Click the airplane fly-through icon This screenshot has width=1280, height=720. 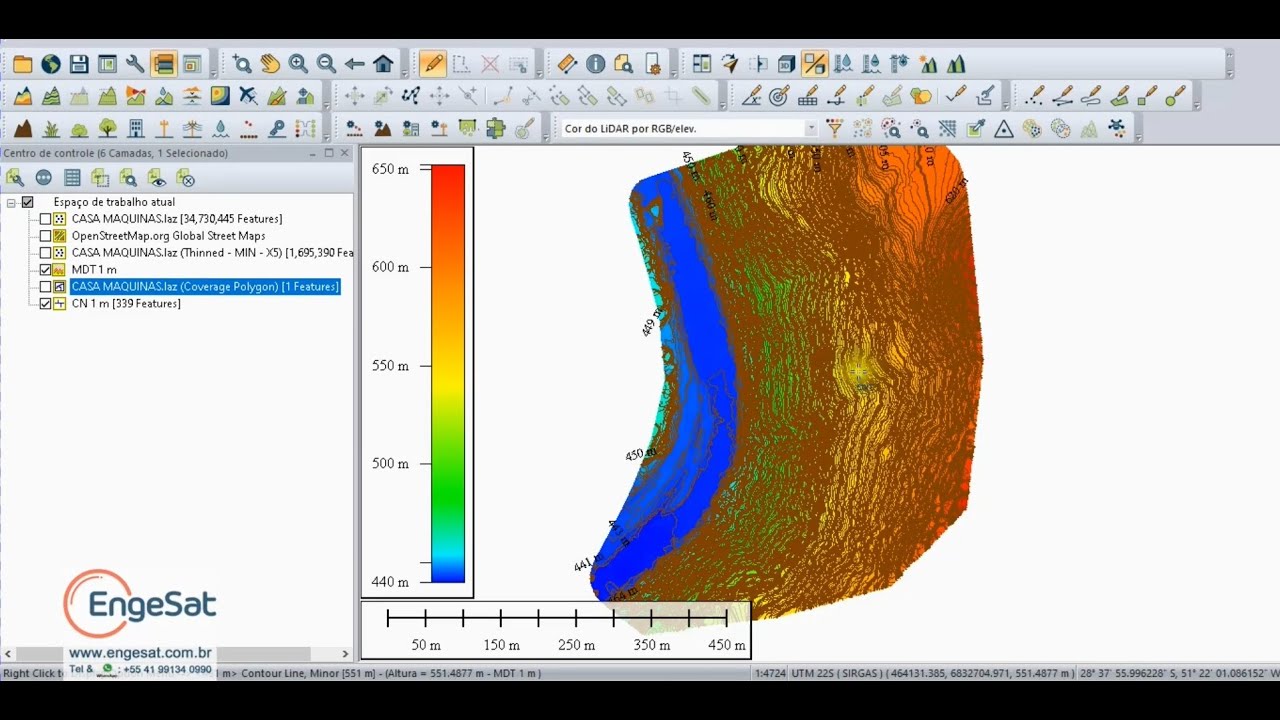[248, 96]
